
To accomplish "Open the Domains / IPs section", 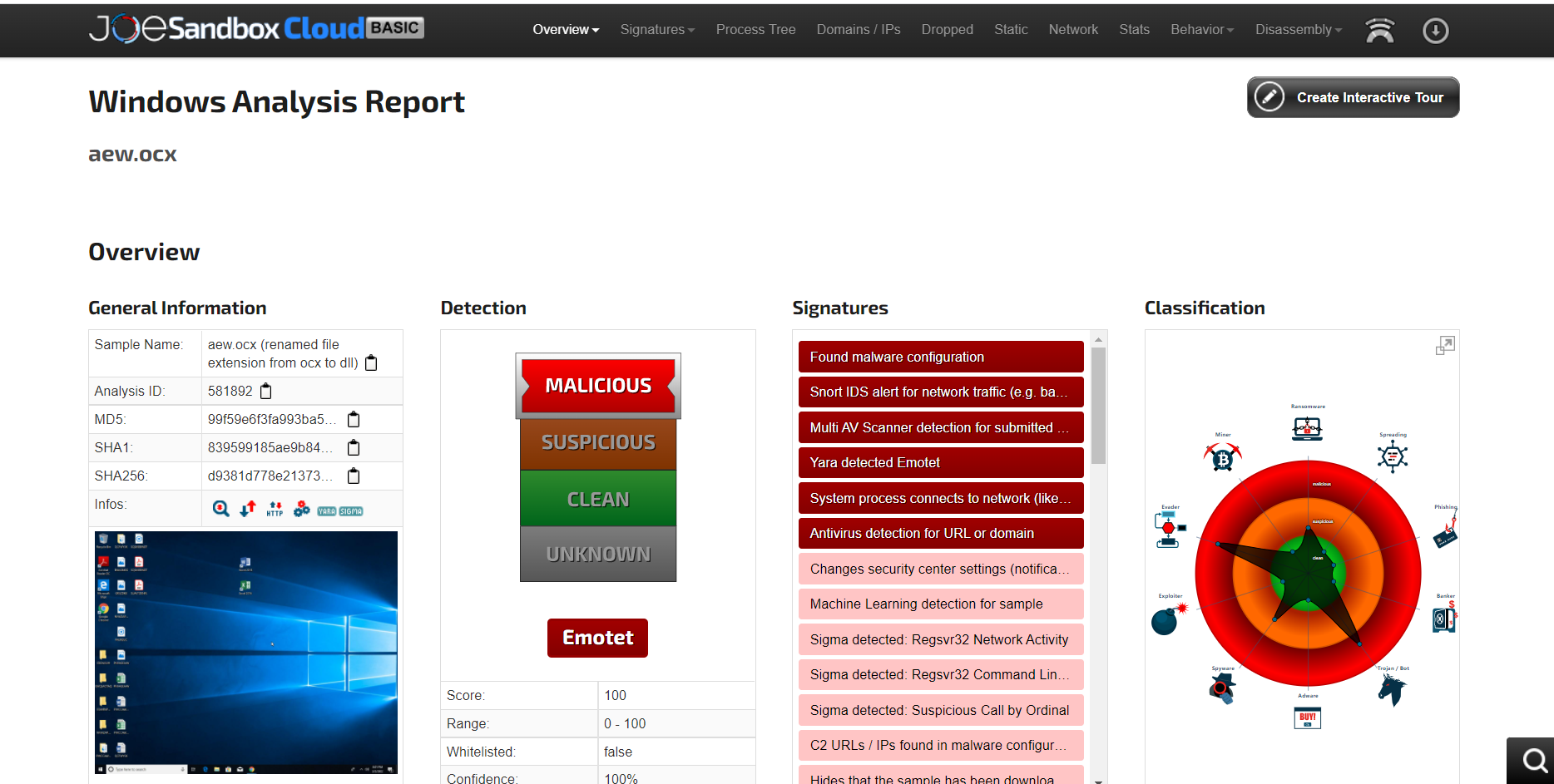I will [858, 30].
